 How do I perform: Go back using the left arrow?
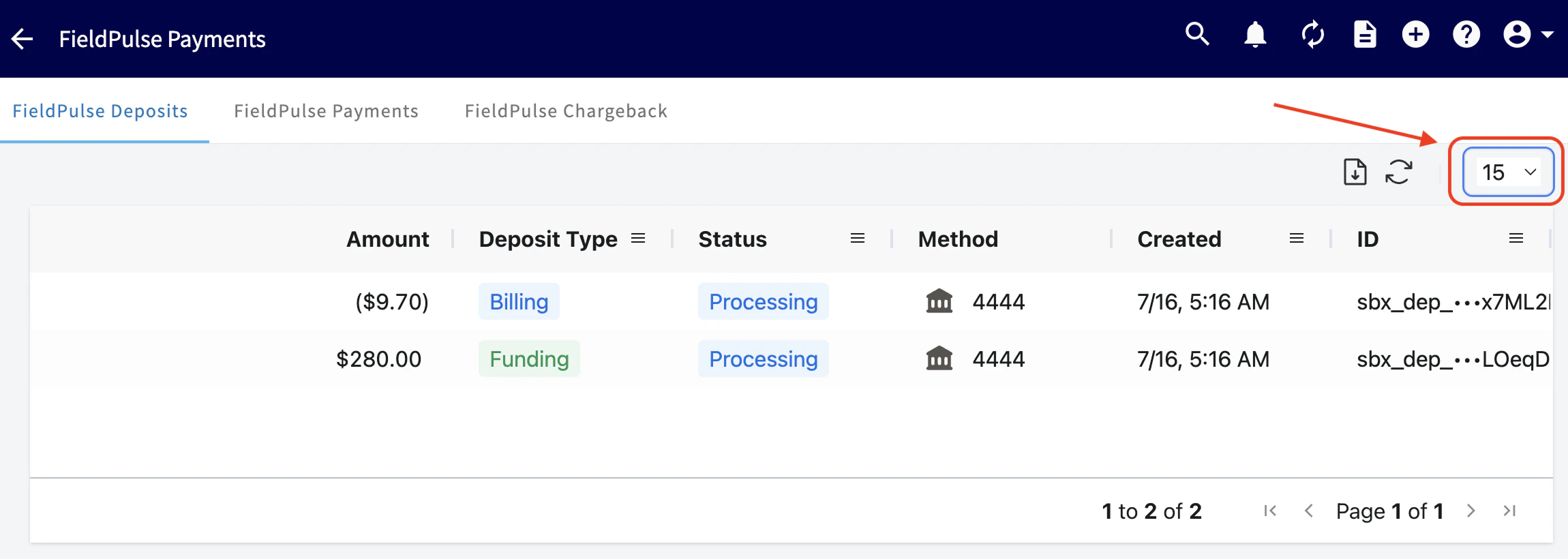pyautogui.click(x=22, y=39)
